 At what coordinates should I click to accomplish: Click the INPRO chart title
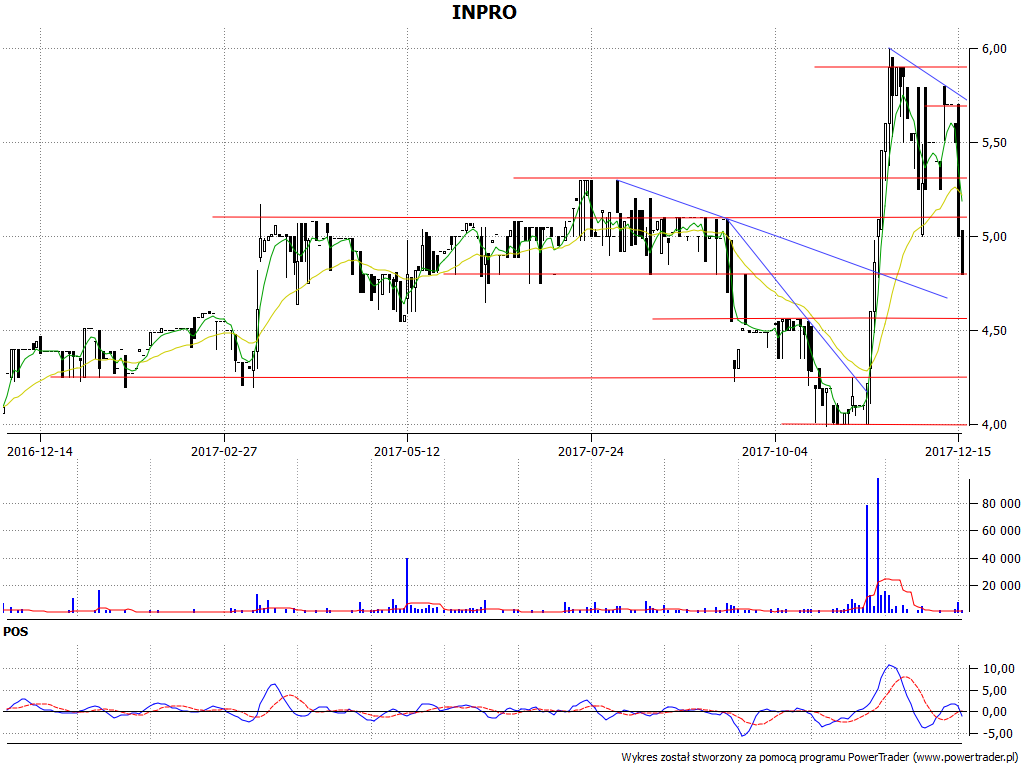tap(484, 12)
